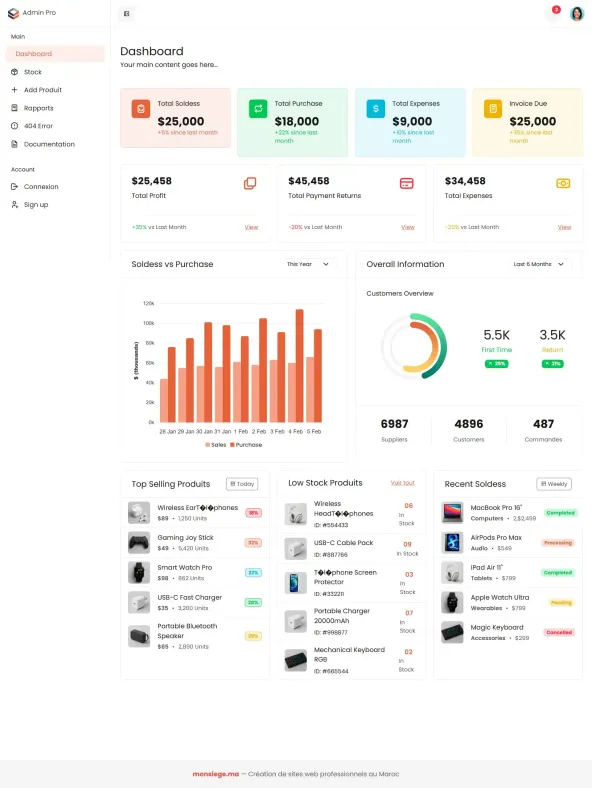
Task: Click the Apple Watch Ultra thumbnail
Action: [452, 603]
